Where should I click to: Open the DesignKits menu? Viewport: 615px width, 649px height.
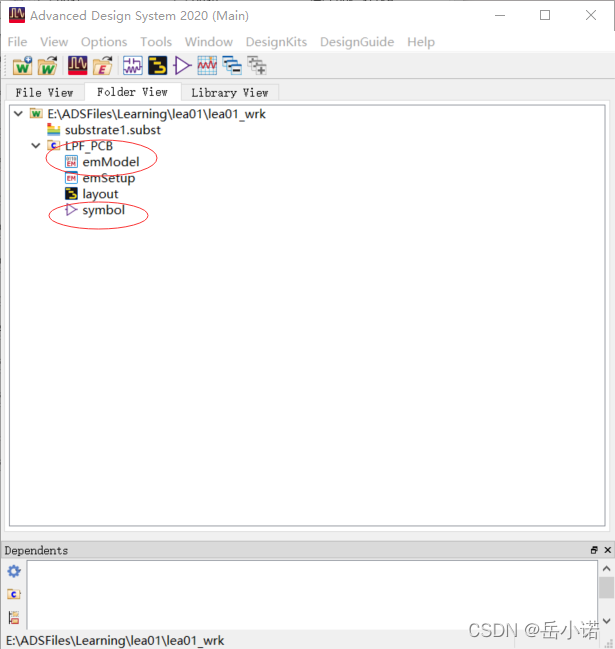click(x=276, y=42)
